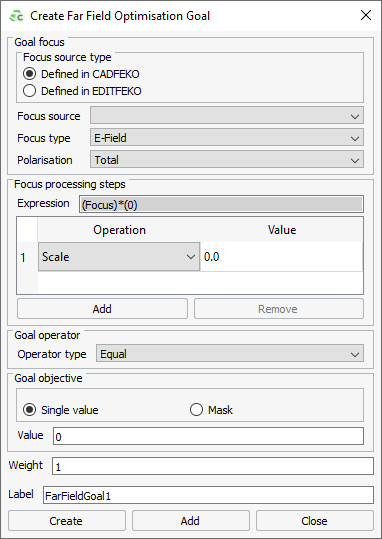Viewport: 382px width, 539px height.
Task: Click the Weight input field
Action: click(213, 466)
